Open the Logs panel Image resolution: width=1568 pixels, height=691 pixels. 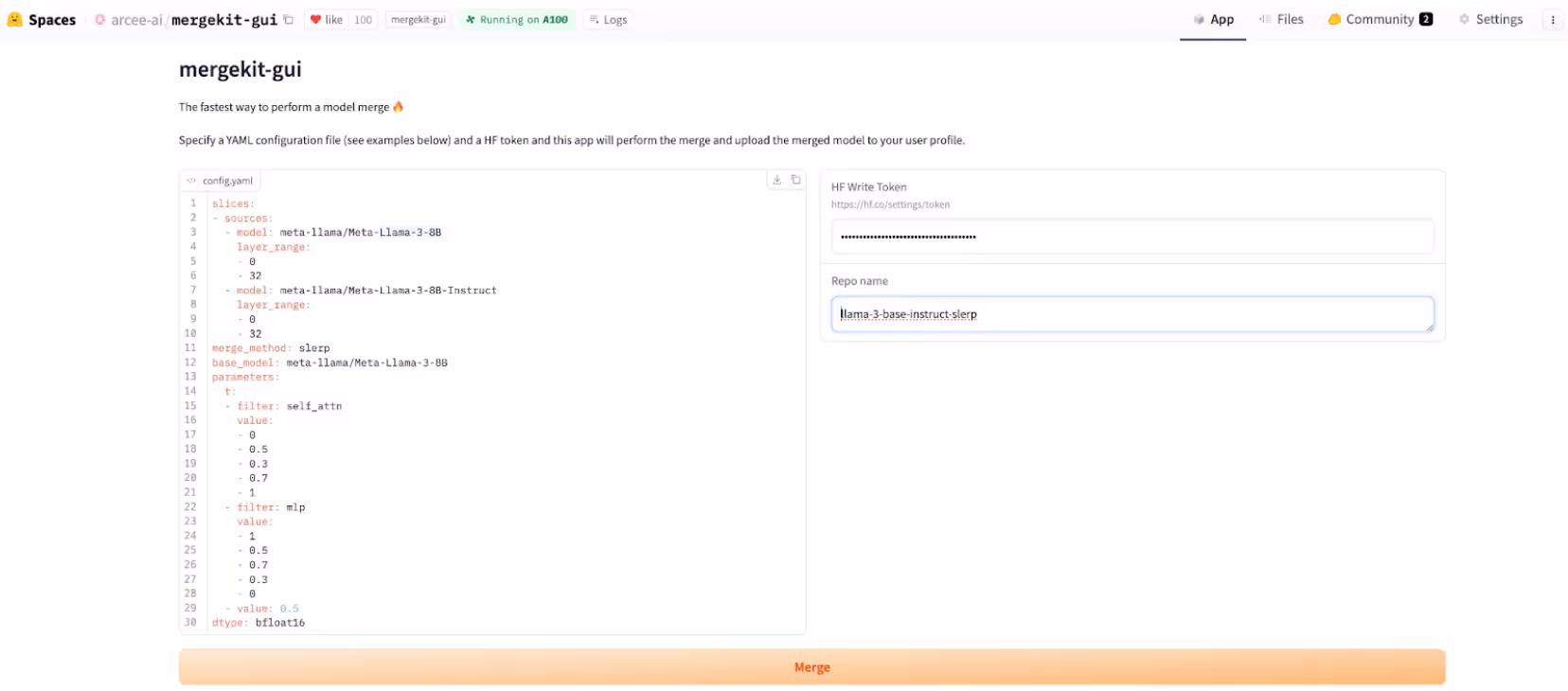pos(608,19)
